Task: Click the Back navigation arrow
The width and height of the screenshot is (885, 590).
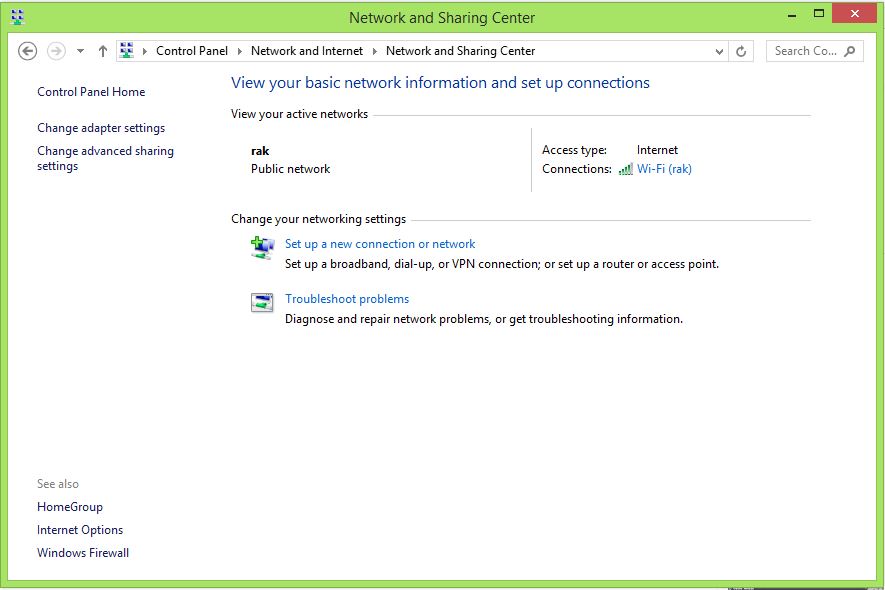Action: pos(27,51)
